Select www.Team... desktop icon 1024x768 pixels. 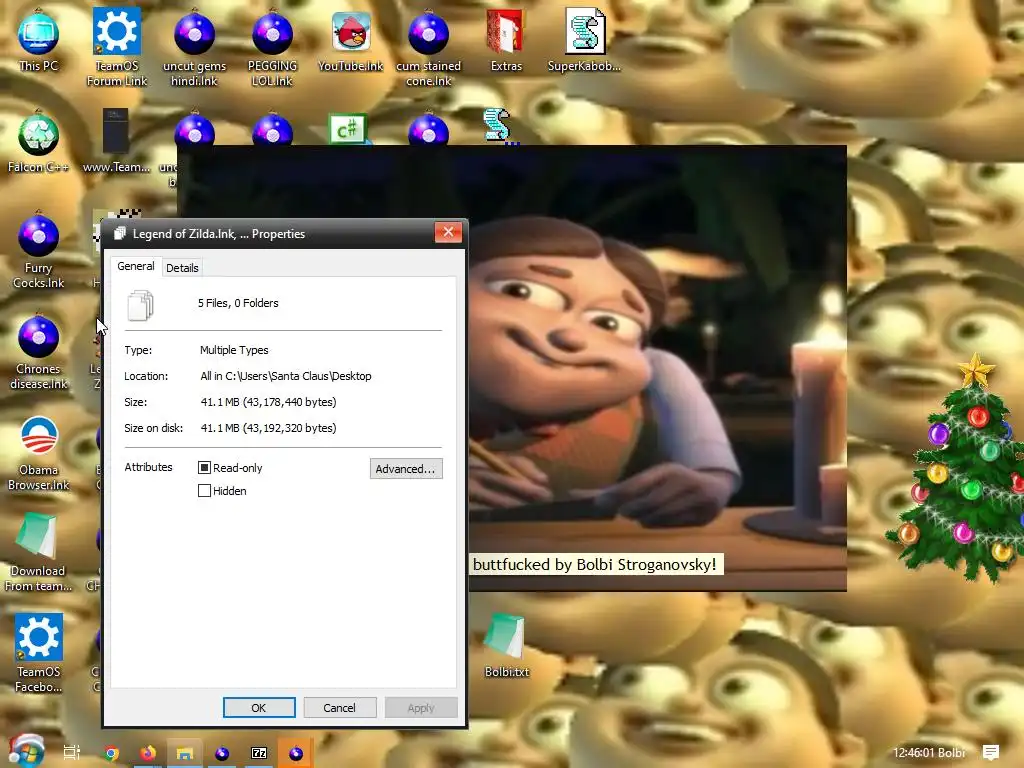116,142
